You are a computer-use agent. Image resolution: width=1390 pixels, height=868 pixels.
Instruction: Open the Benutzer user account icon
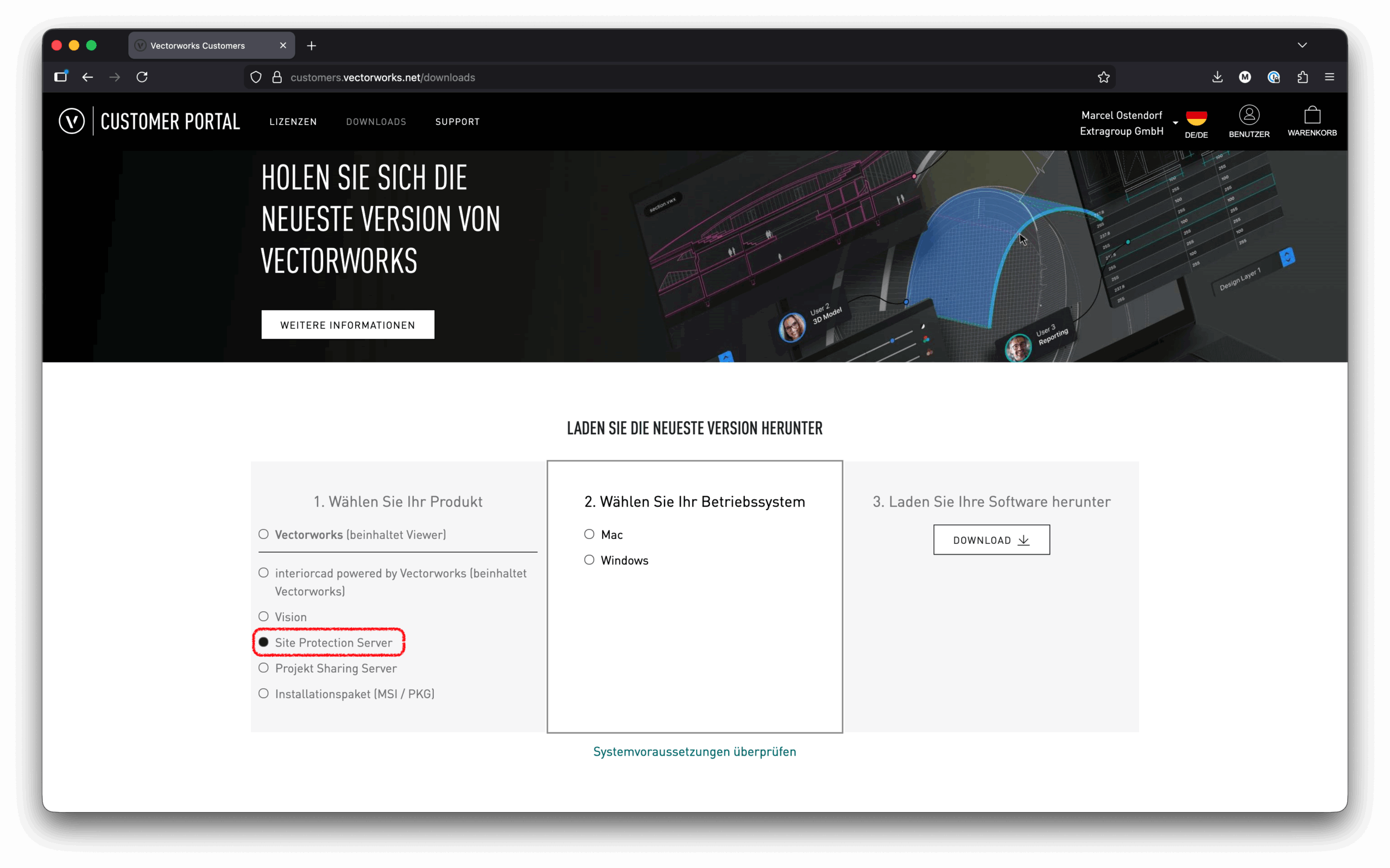(1249, 116)
